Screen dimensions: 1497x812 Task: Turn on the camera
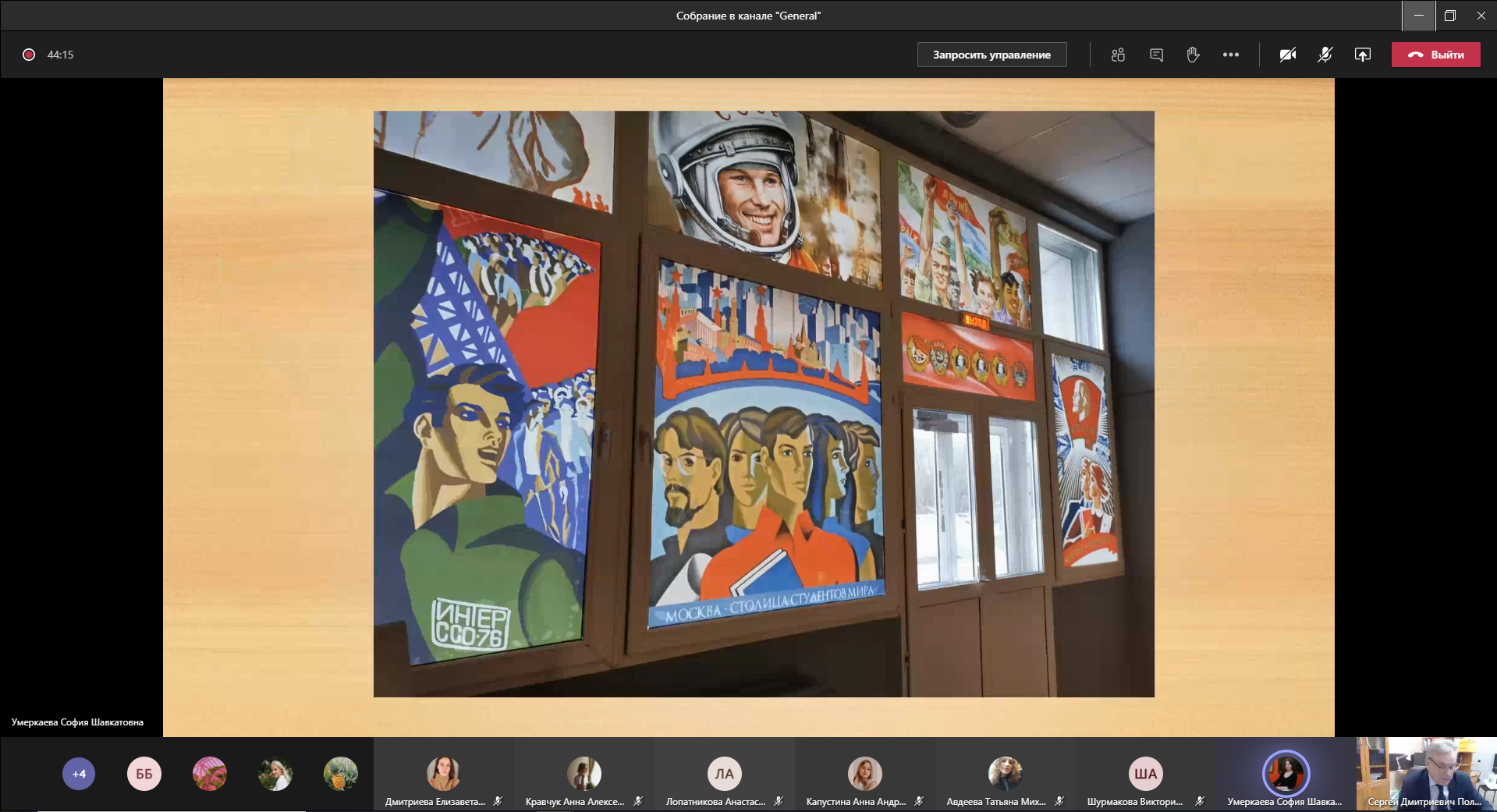(x=1288, y=55)
